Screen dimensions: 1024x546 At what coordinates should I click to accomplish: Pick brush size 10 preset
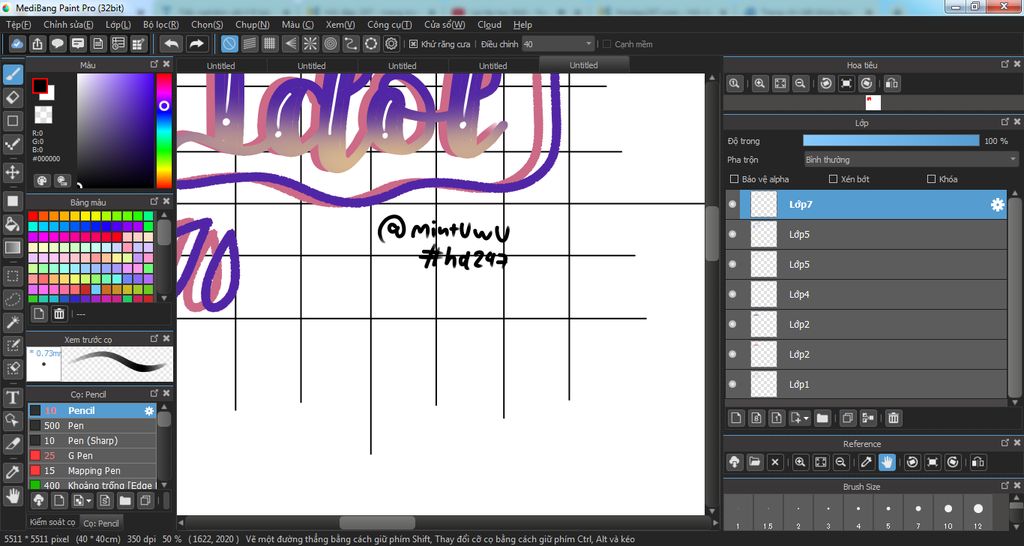click(x=948, y=512)
